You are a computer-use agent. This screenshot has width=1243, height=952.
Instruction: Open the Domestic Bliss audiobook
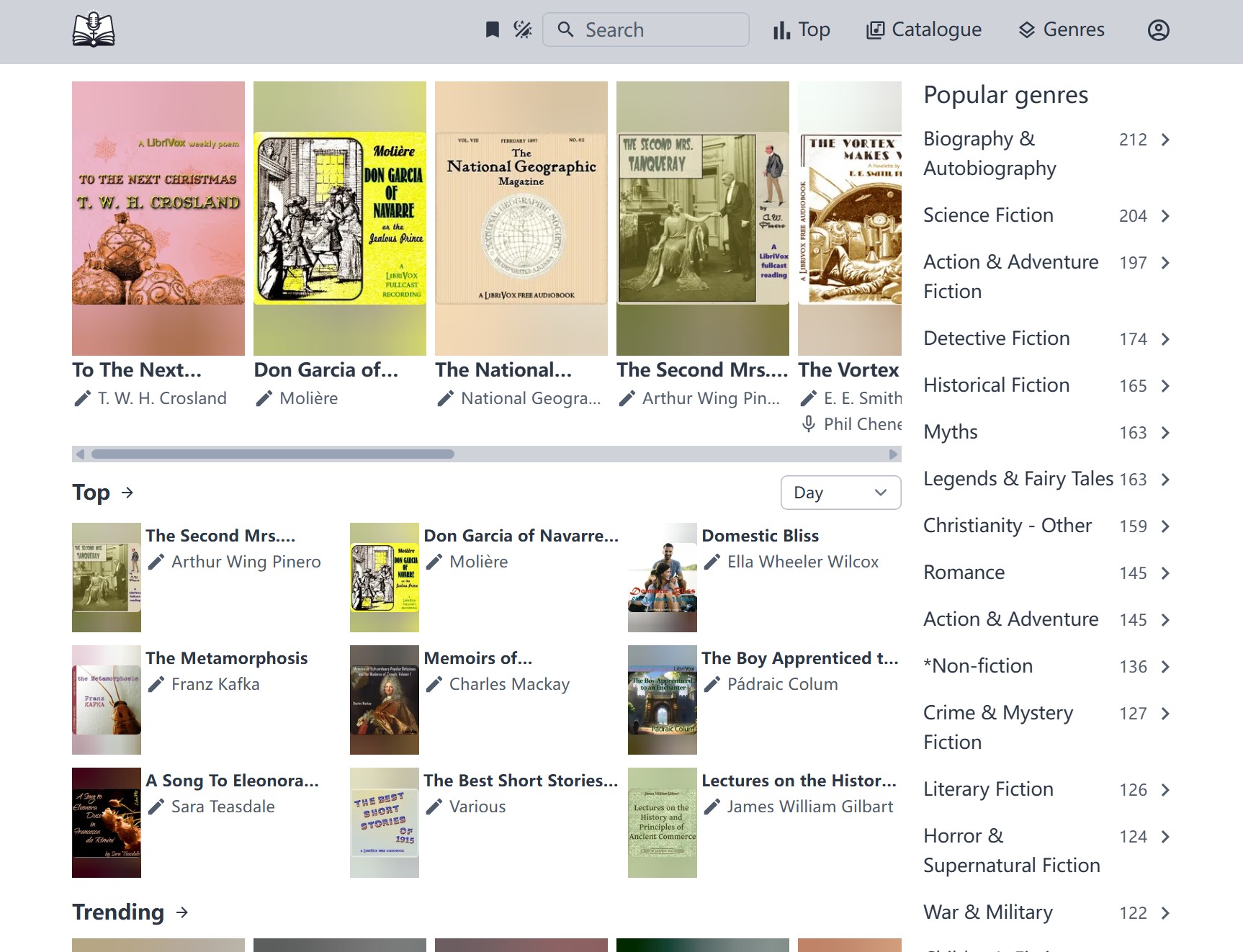pos(760,535)
